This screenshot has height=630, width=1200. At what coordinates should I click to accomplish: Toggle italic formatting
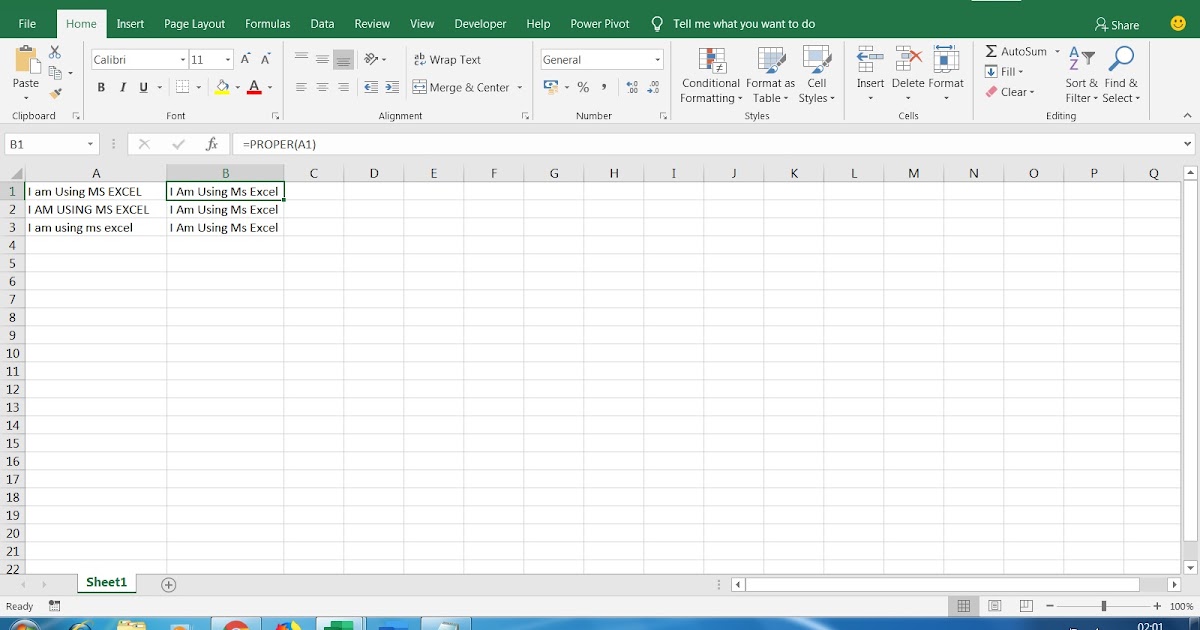pyautogui.click(x=122, y=87)
